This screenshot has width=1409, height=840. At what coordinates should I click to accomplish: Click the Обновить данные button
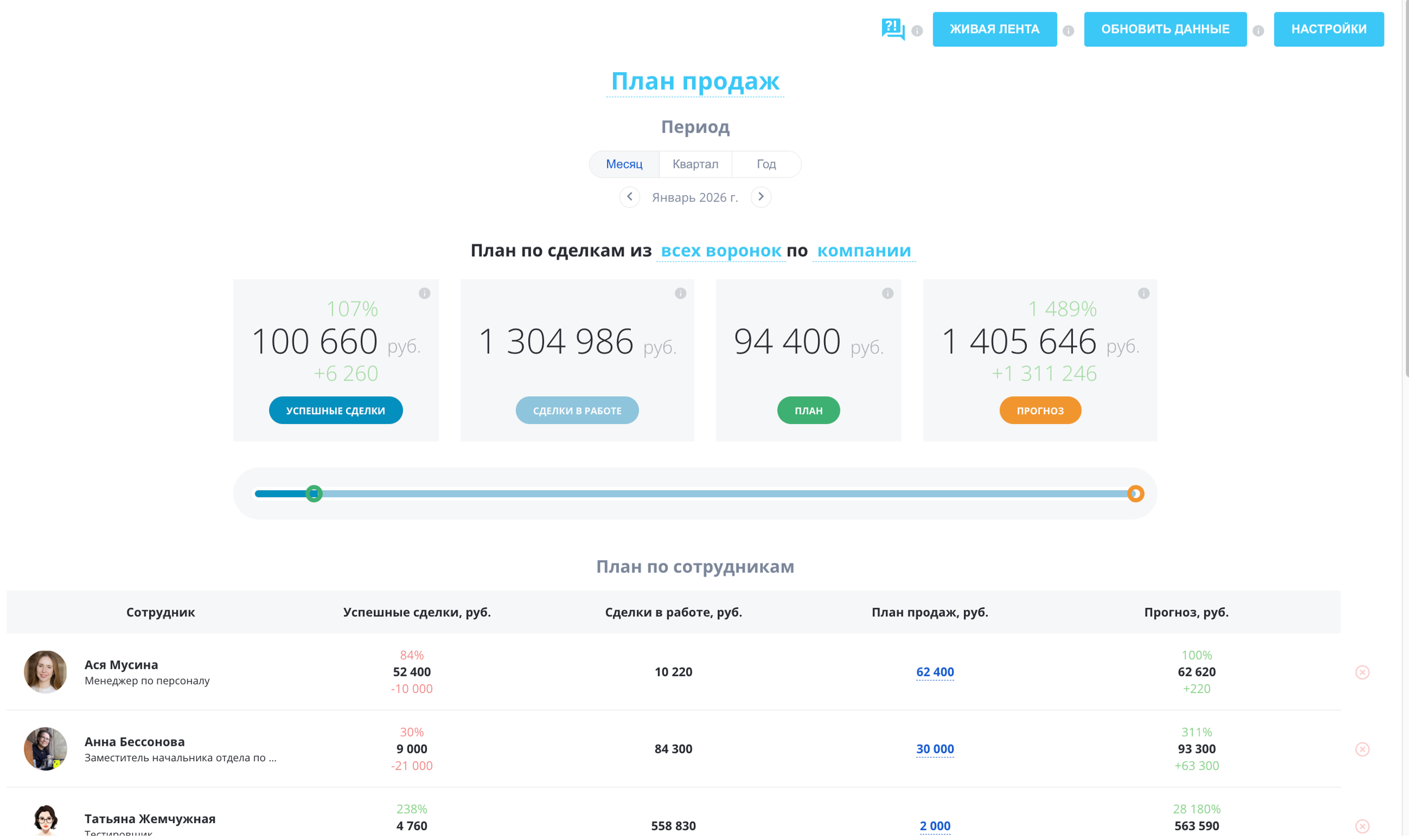pyautogui.click(x=1165, y=29)
